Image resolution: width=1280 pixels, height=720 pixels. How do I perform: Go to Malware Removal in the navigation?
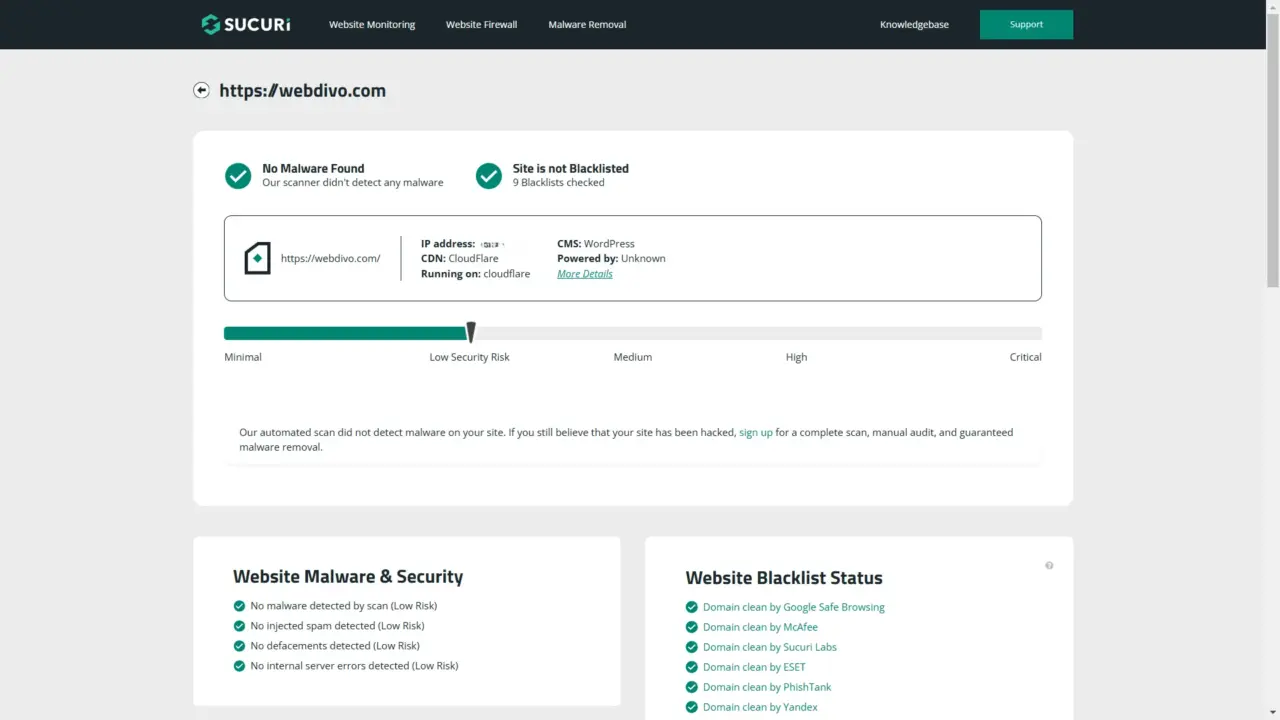tap(587, 25)
